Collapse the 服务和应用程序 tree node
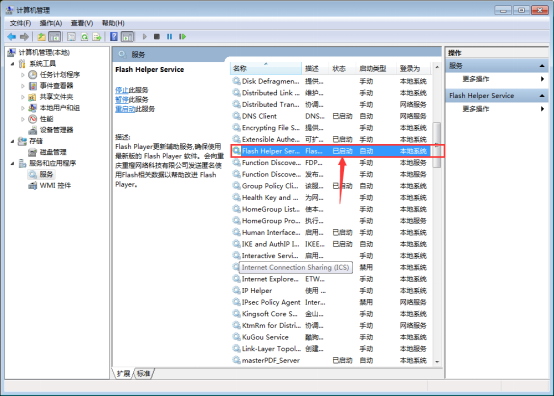This screenshot has width=554, height=396. point(12,163)
